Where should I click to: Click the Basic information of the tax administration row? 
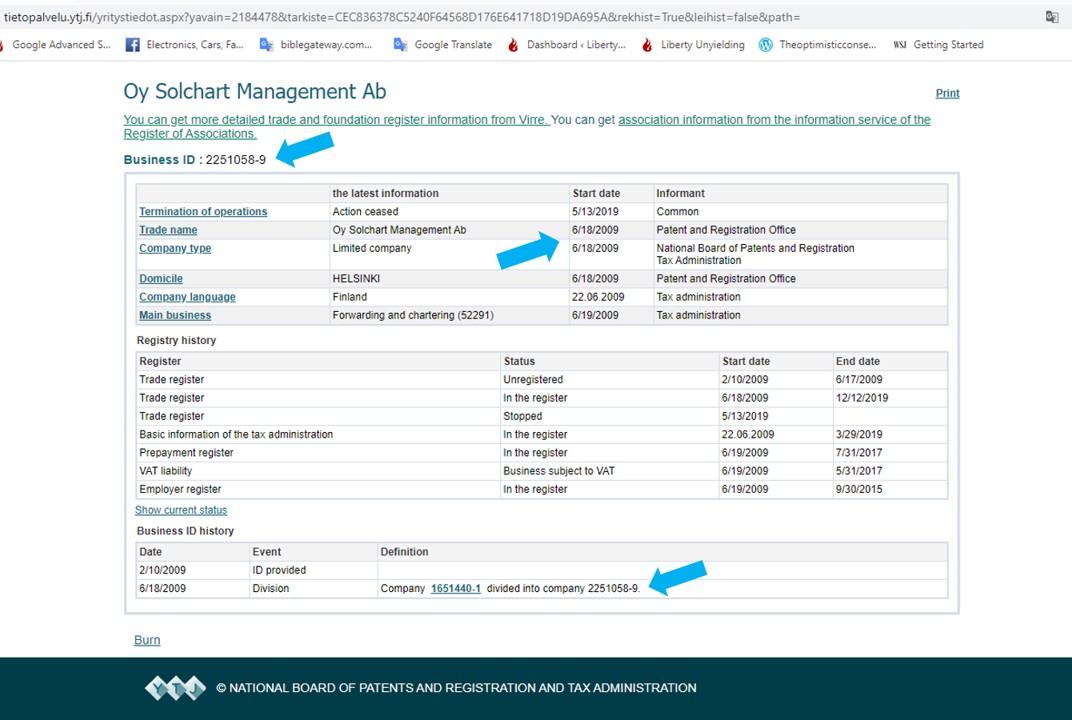[x=541, y=434]
